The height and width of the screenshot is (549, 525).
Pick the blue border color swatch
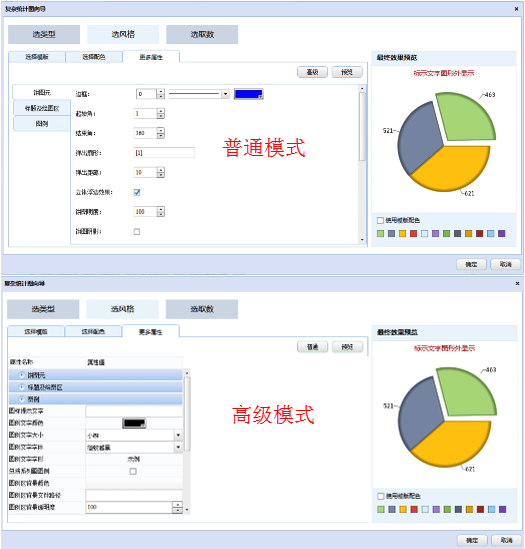[248, 94]
